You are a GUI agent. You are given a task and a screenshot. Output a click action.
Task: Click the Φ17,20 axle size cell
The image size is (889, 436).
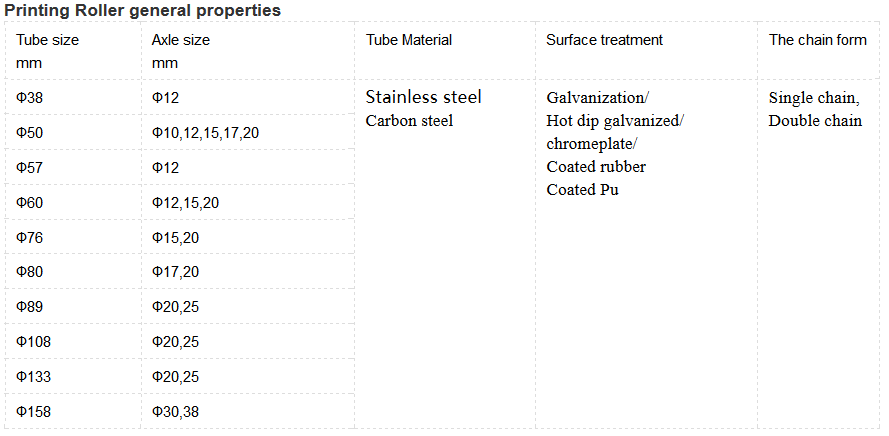coord(175,272)
